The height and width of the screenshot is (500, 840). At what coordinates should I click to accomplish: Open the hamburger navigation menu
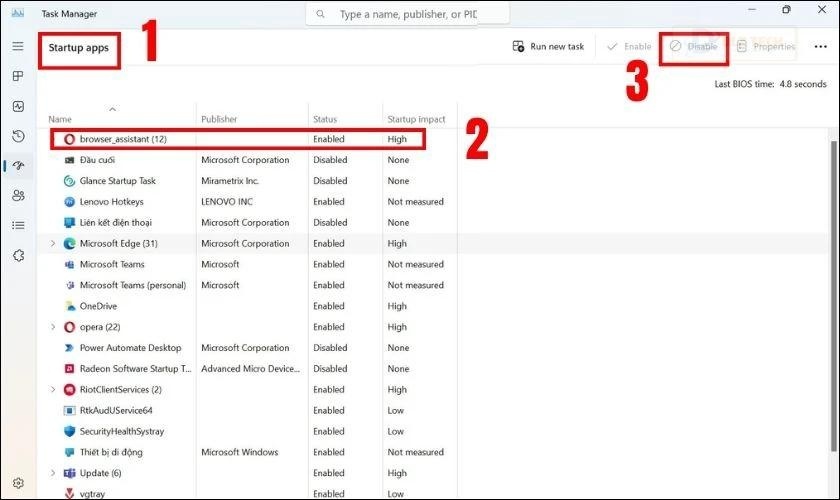pos(18,46)
